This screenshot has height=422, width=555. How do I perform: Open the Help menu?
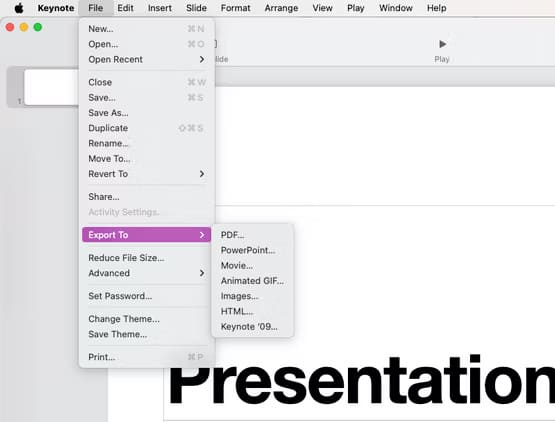coord(436,8)
